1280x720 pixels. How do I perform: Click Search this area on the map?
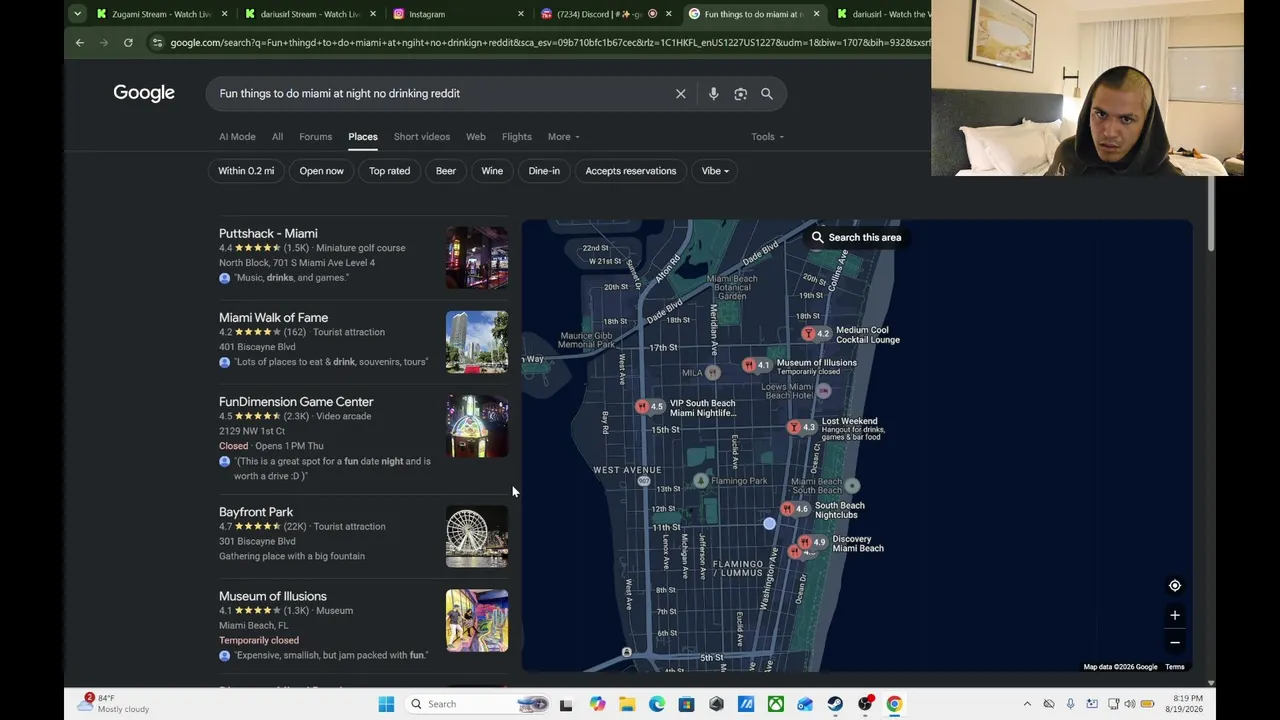[856, 238]
